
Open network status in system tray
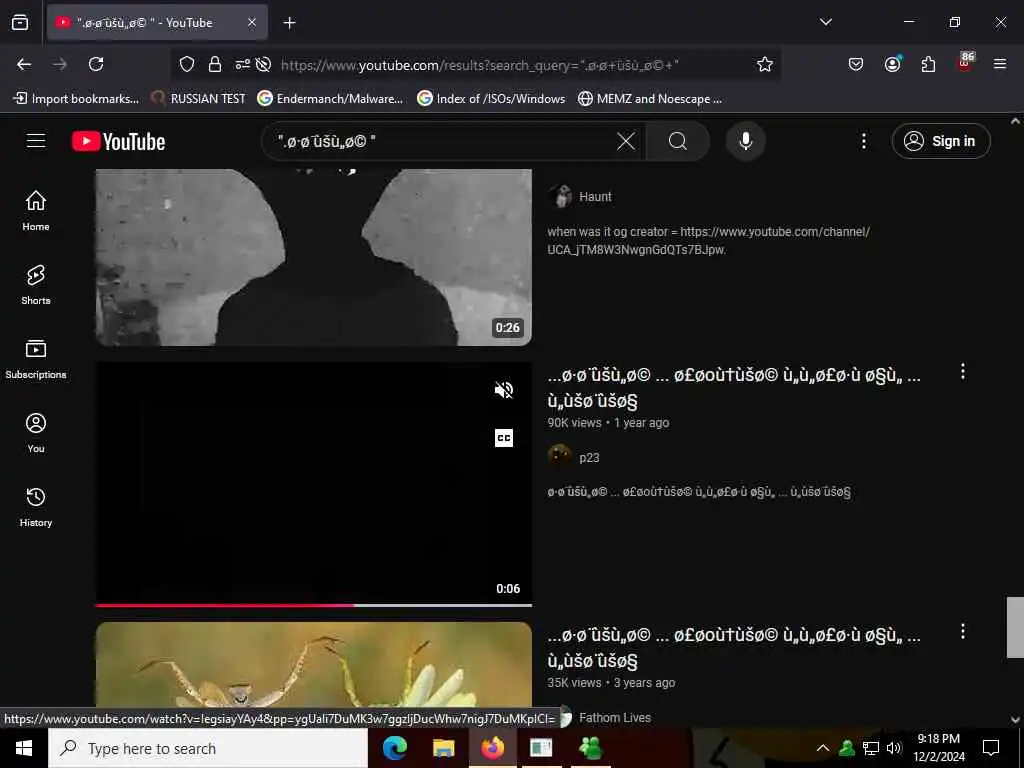(x=871, y=748)
